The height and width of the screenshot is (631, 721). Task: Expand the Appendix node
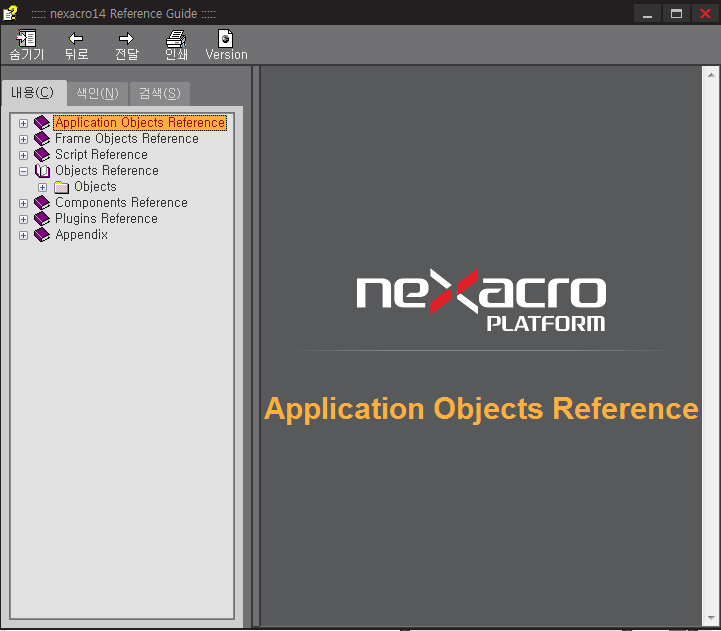click(23, 235)
